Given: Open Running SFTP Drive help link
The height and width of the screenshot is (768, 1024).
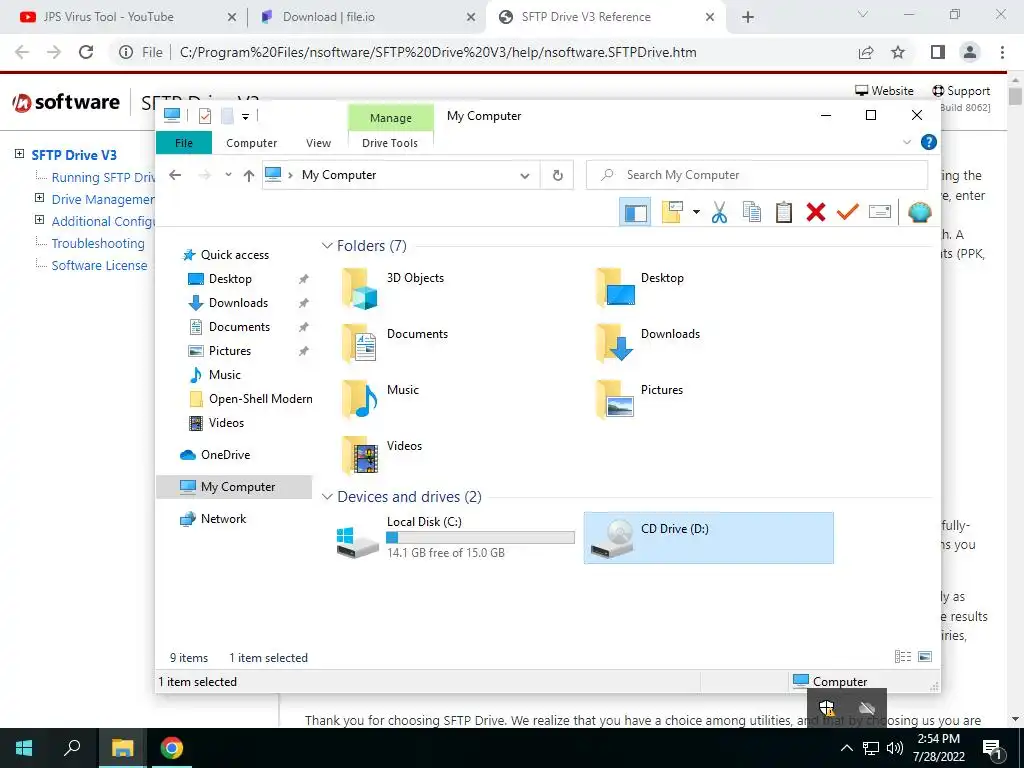Looking at the screenshot, I should click(103, 177).
